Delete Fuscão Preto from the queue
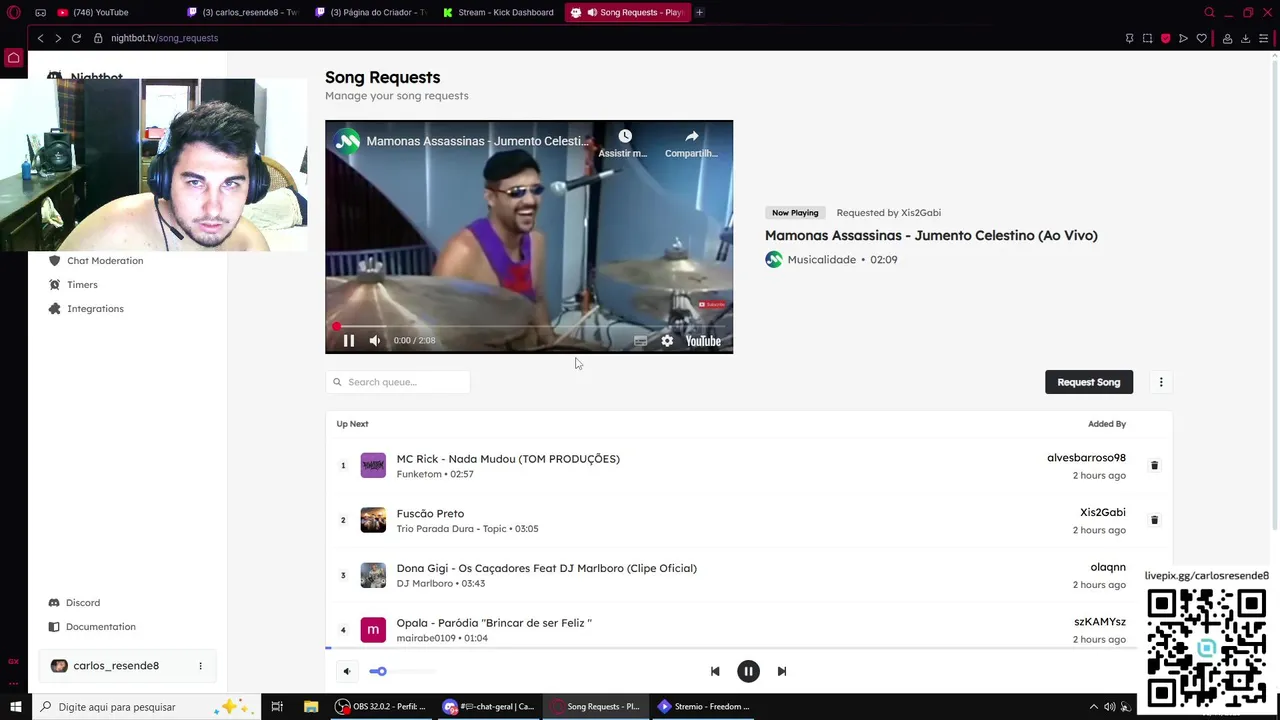 [x=1154, y=520]
